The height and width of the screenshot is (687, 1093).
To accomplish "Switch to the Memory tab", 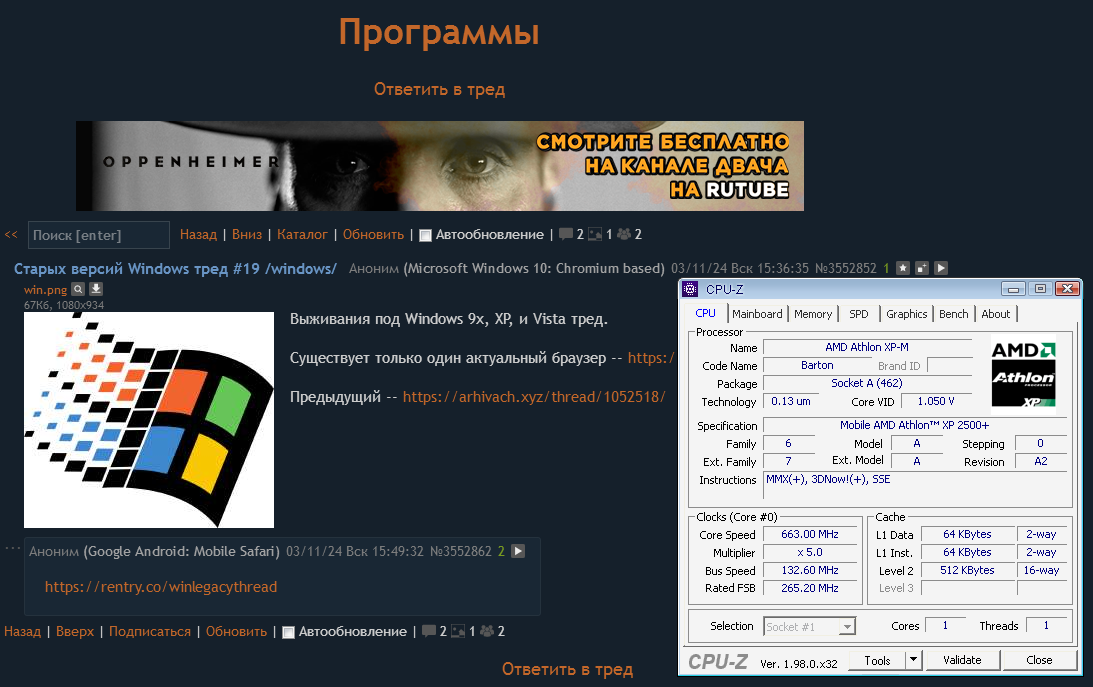I will click(813, 314).
